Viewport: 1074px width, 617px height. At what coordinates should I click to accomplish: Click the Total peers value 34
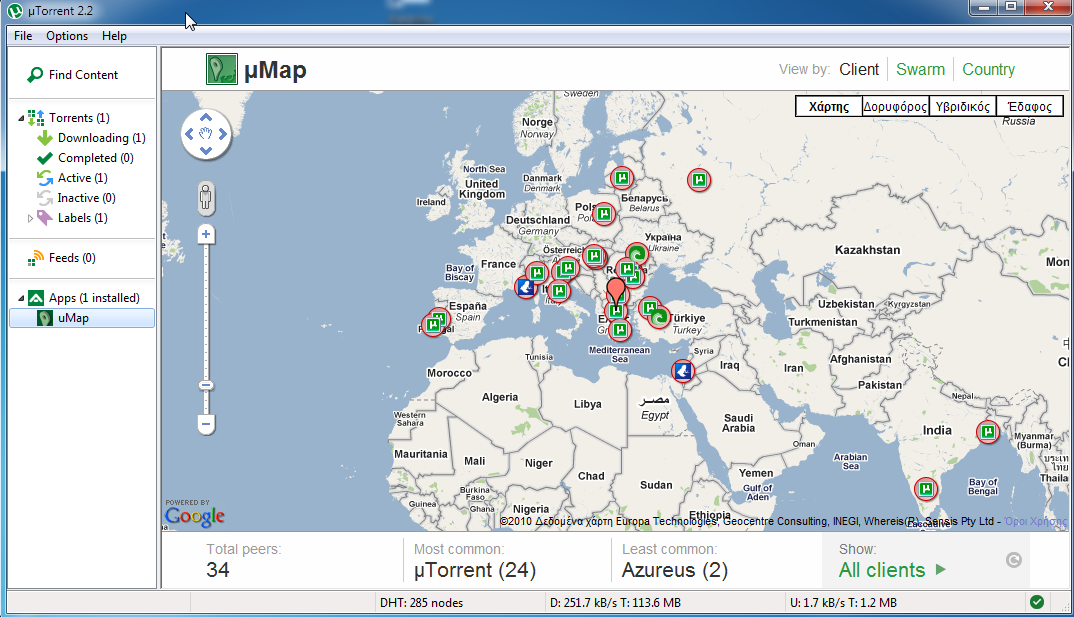pyautogui.click(x=218, y=570)
